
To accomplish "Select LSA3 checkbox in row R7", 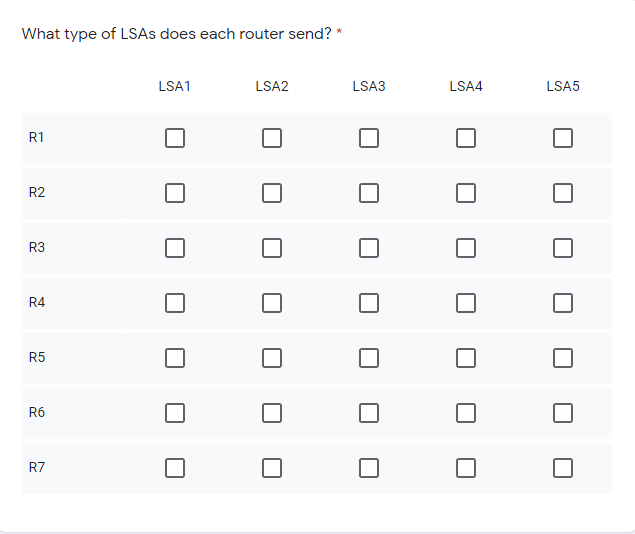I will (369, 468).
